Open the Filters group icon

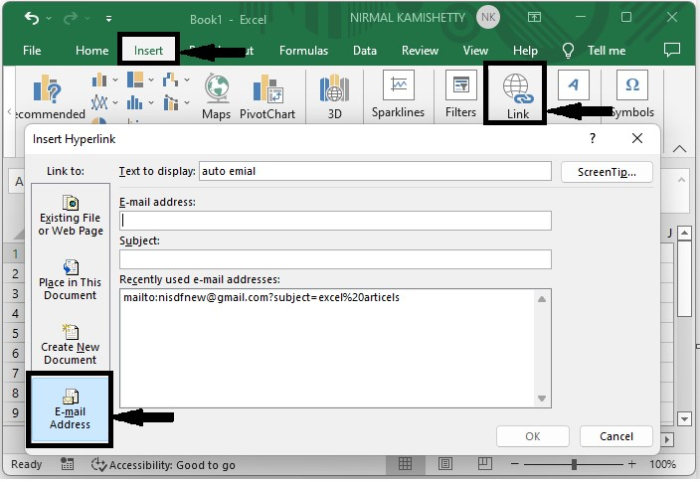pyautogui.click(x=461, y=85)
